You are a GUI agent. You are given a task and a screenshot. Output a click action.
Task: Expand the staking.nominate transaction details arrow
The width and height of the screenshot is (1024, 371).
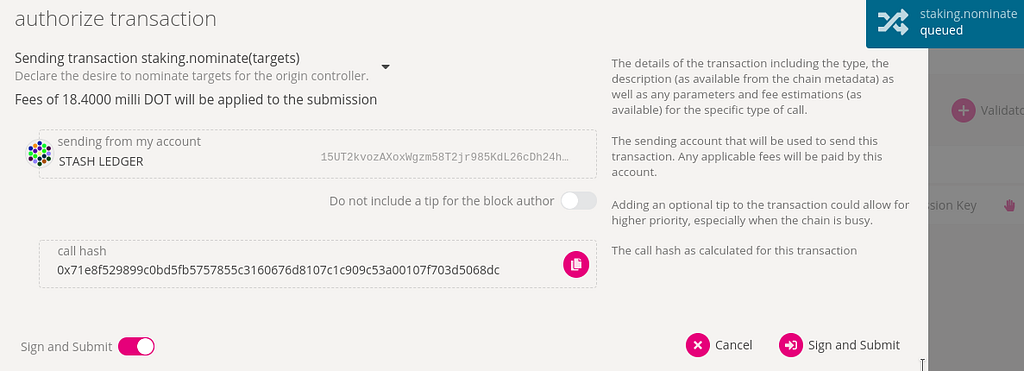click(x=385, y=67)
